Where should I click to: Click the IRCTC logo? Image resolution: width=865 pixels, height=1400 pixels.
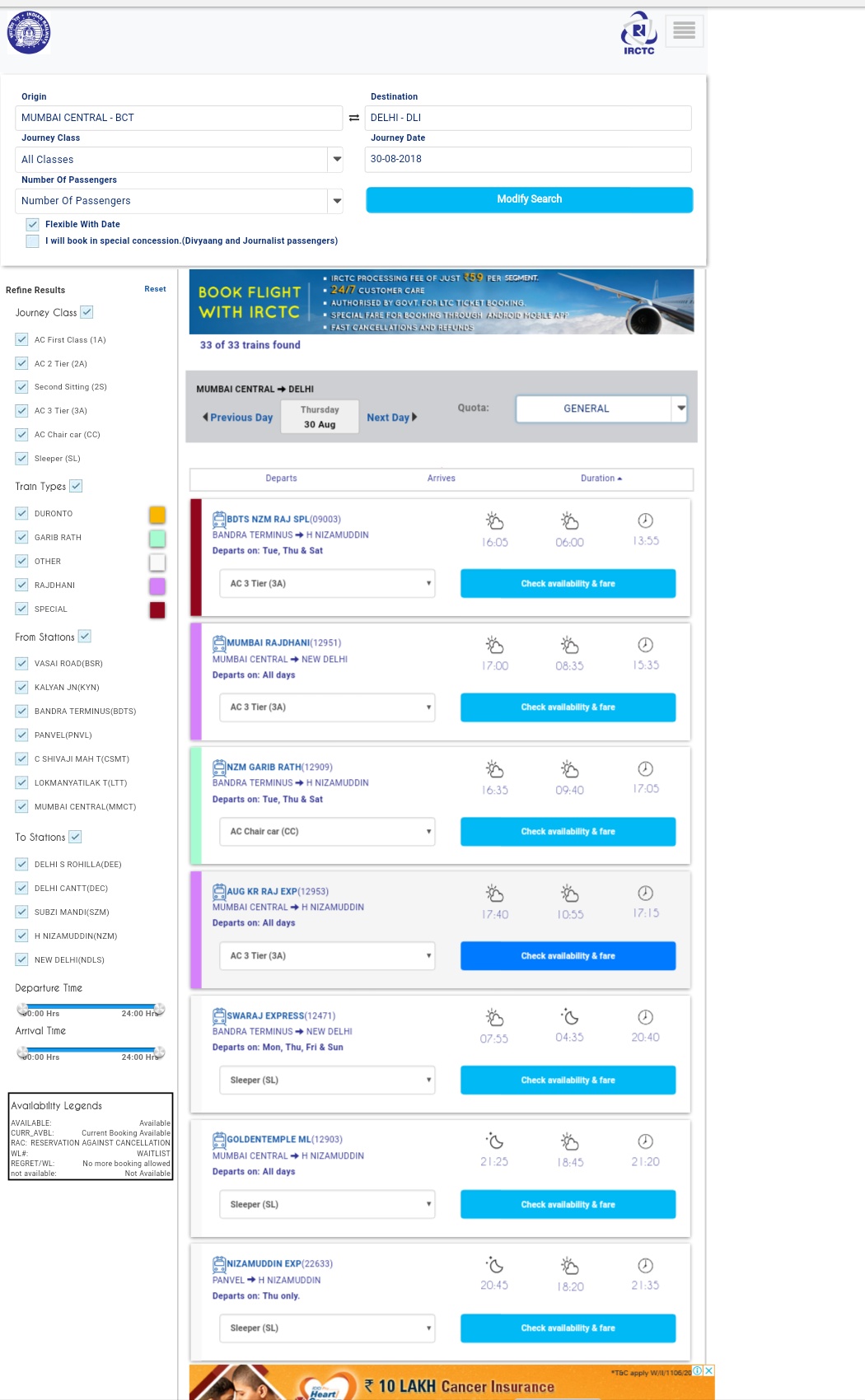coord(638,33)
